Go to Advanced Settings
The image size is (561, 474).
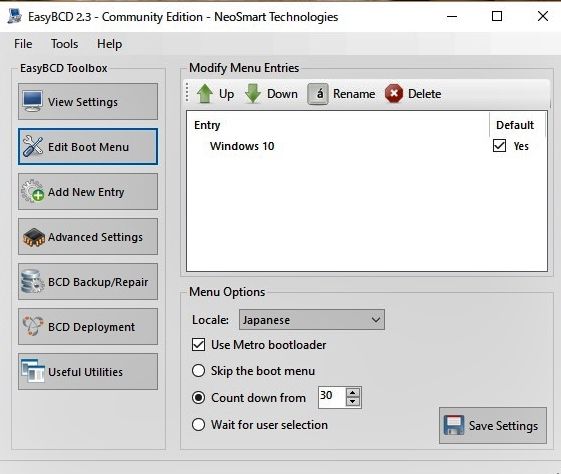tap(88, 237)
